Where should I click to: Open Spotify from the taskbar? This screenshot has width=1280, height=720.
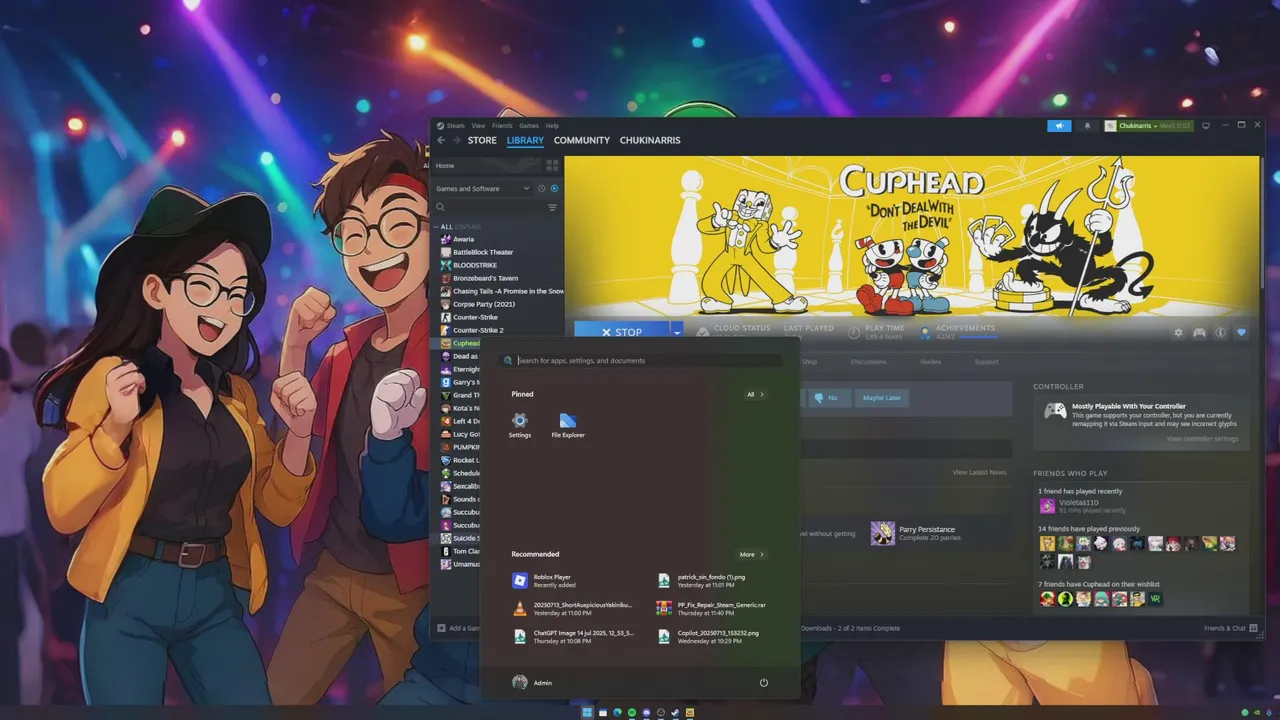pos(631,713)
